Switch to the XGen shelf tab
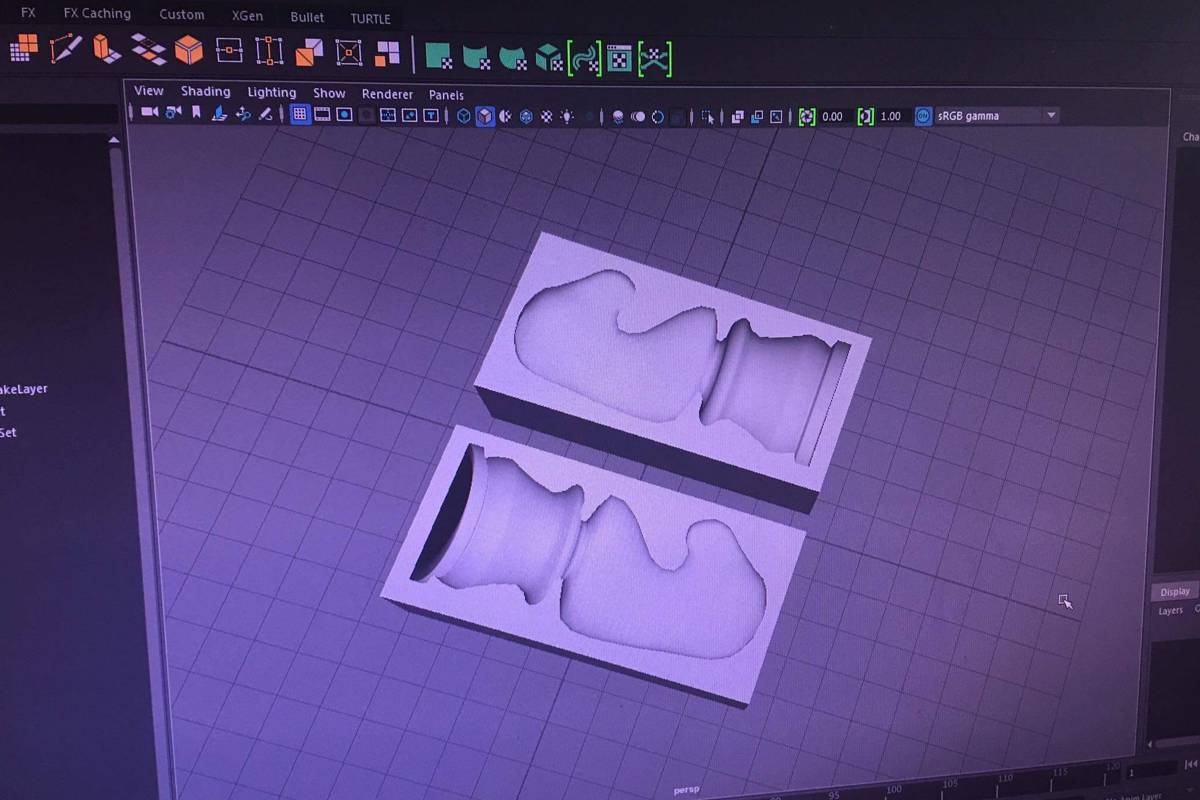The width and height of the screenshot is (1200, 800). 247,16
